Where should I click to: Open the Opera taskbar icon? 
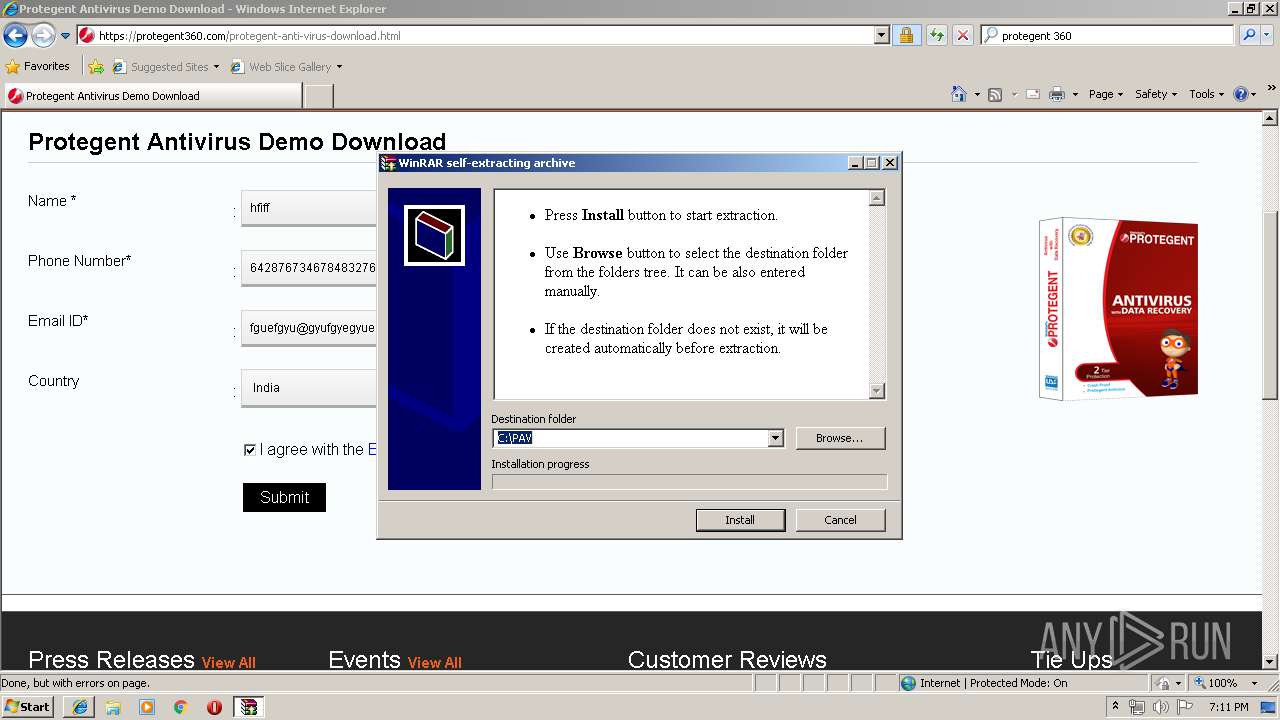[214, 707]
